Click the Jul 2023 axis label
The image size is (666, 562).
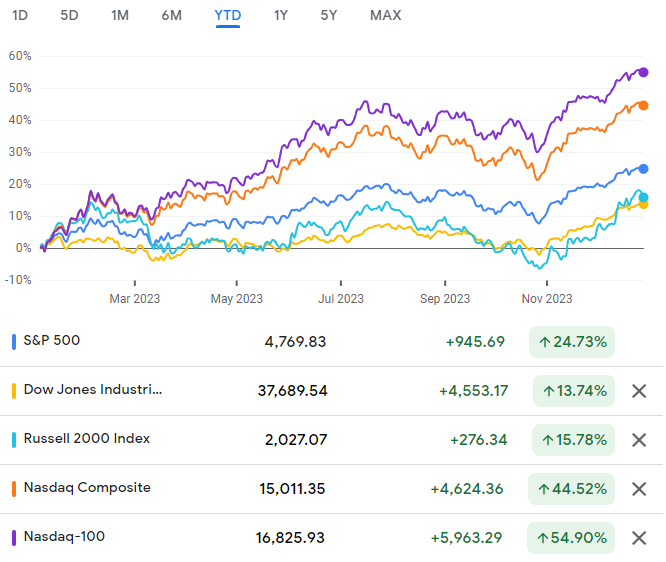pos(341,299)
